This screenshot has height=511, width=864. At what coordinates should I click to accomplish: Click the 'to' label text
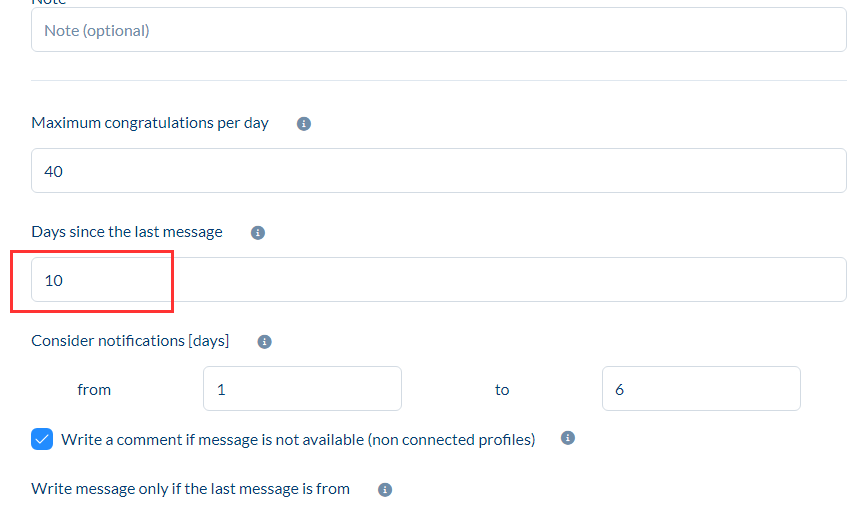[x=502, y=390]
